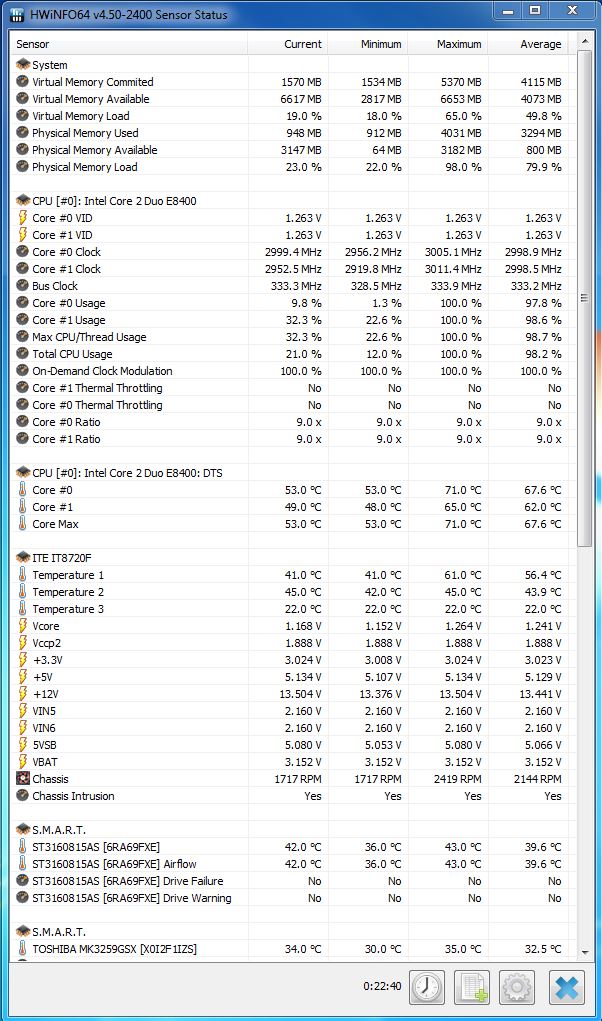Viewport: 602px width, 1021px height.
Task: Click the Core Max thermometer icon
Action: click(x=23, y=524)
